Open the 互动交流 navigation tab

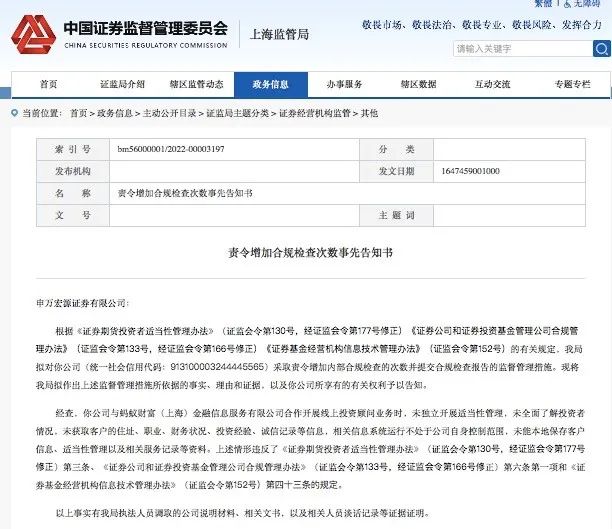click(x=493, y=84)
